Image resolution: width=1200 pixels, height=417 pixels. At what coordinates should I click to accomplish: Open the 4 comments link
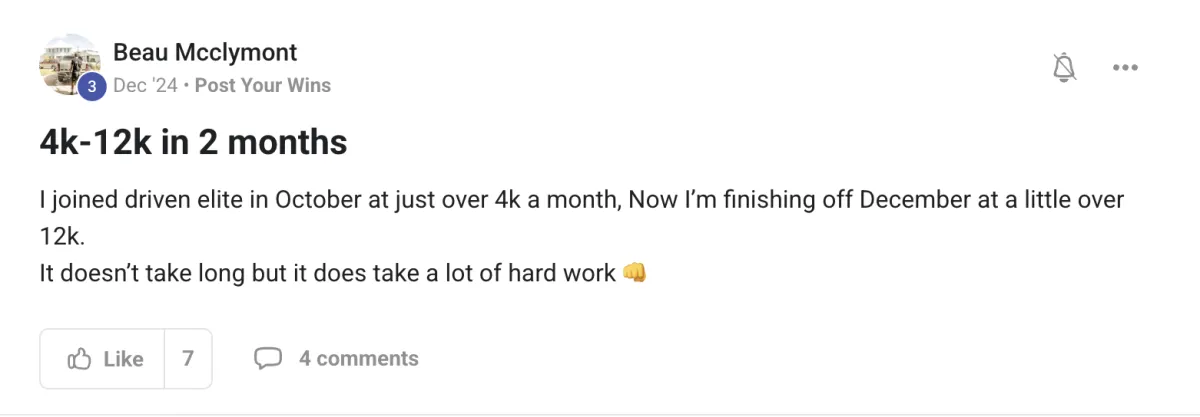click(358, 358)
